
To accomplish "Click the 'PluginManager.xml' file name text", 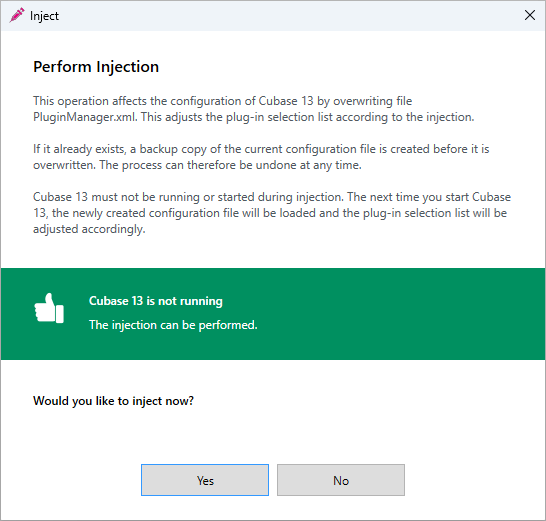I will tap(85, 117).
